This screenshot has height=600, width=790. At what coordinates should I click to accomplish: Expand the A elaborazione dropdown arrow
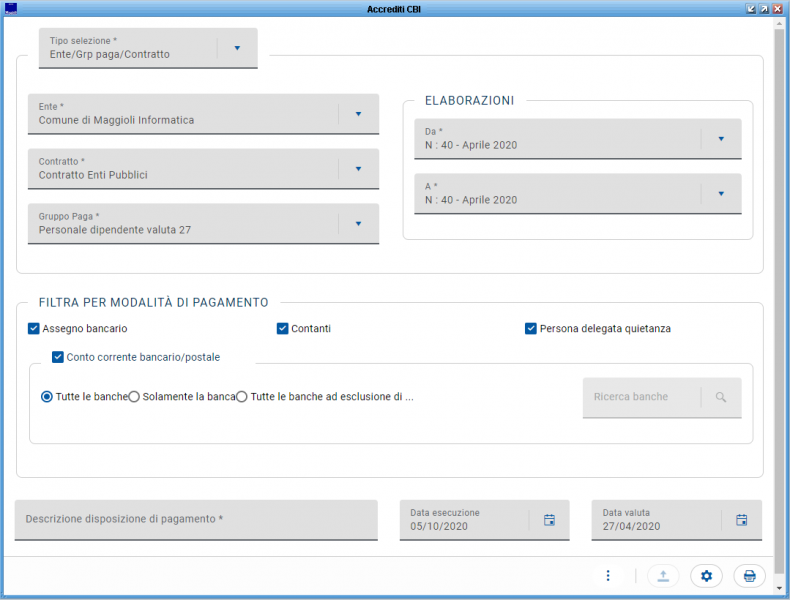pos(721,193)
